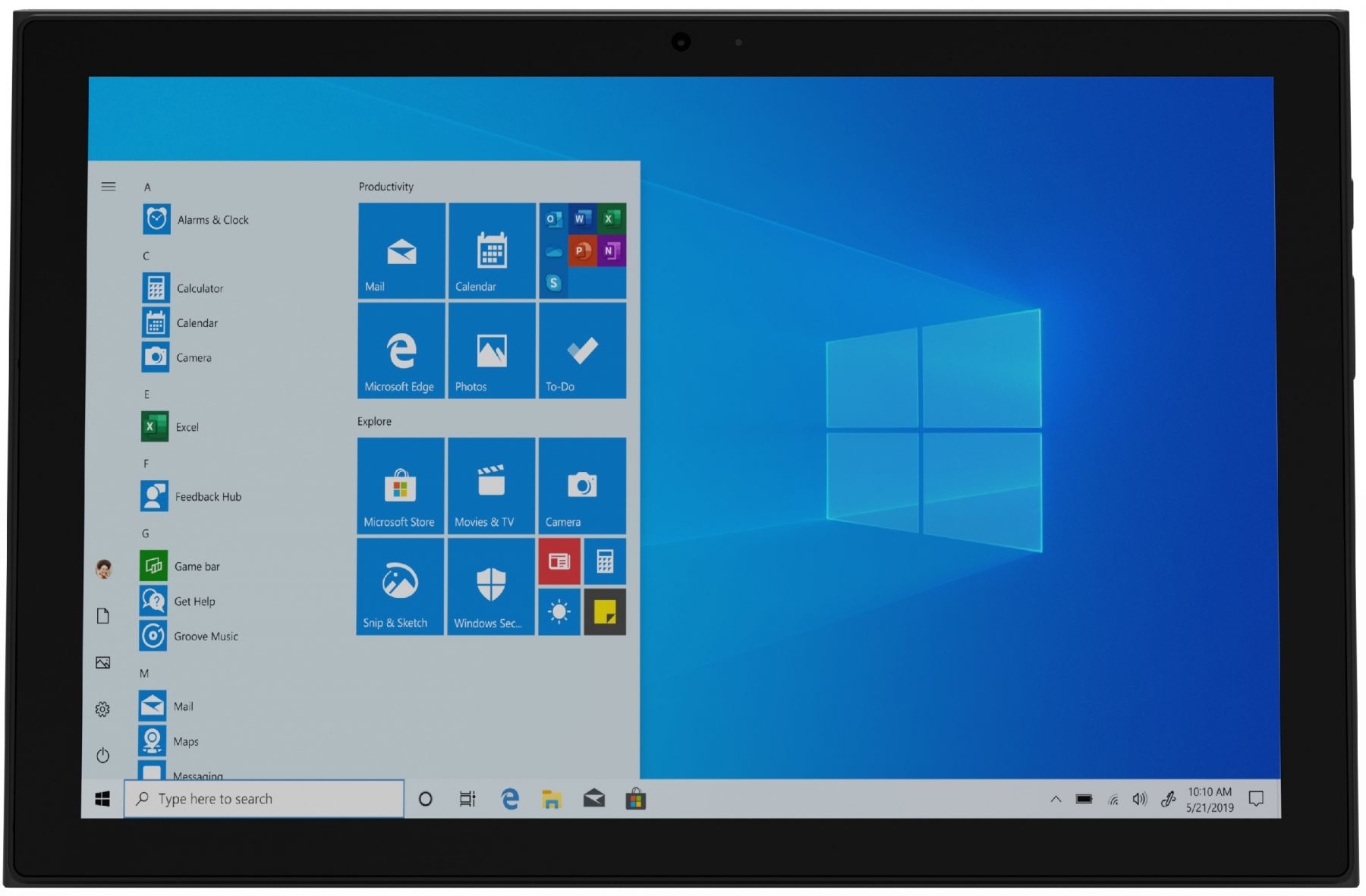1366x896 pixels.
Task: Open Settings gear in Start sidebar
Action: [x=102, y=709]
